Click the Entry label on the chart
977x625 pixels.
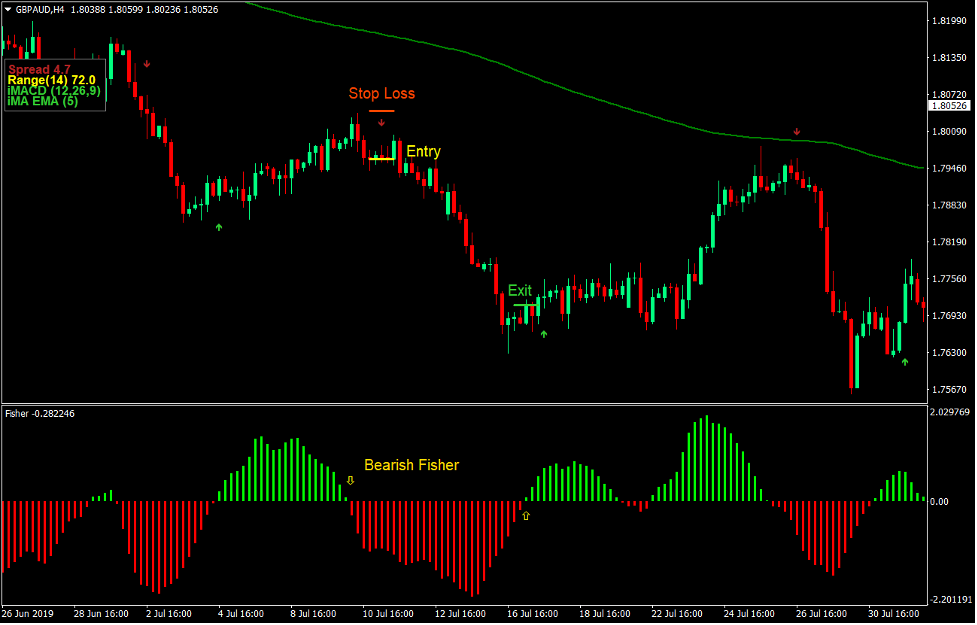point(421,151)
